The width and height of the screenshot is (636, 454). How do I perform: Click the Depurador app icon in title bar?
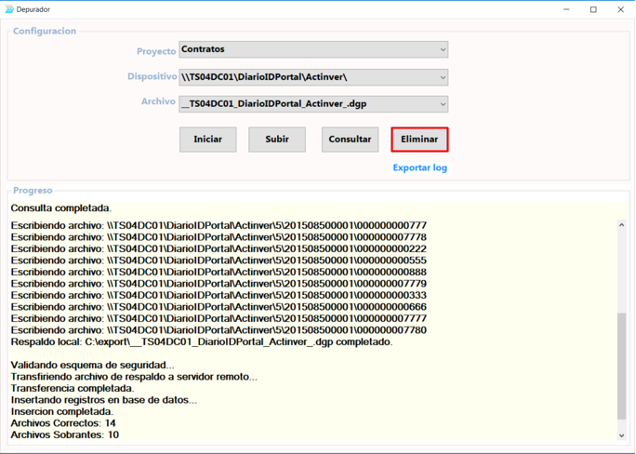pos(10,9)
